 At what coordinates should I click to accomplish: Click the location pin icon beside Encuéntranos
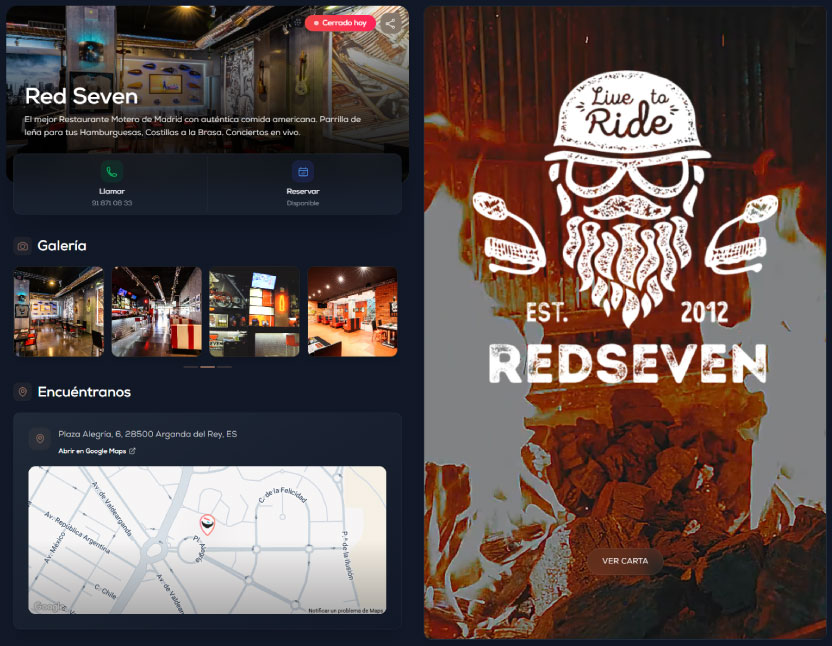click(22, 392)
